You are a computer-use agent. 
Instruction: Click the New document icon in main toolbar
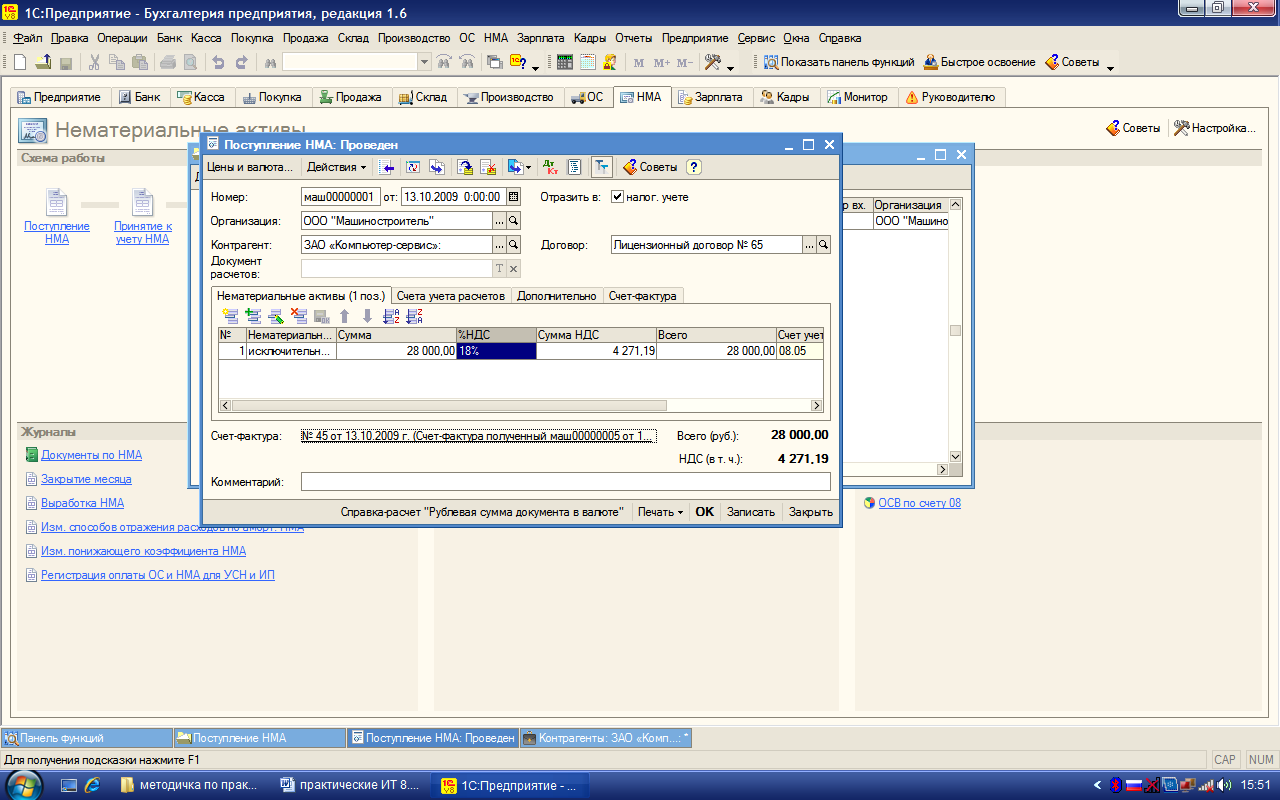(x=19, y=62)
